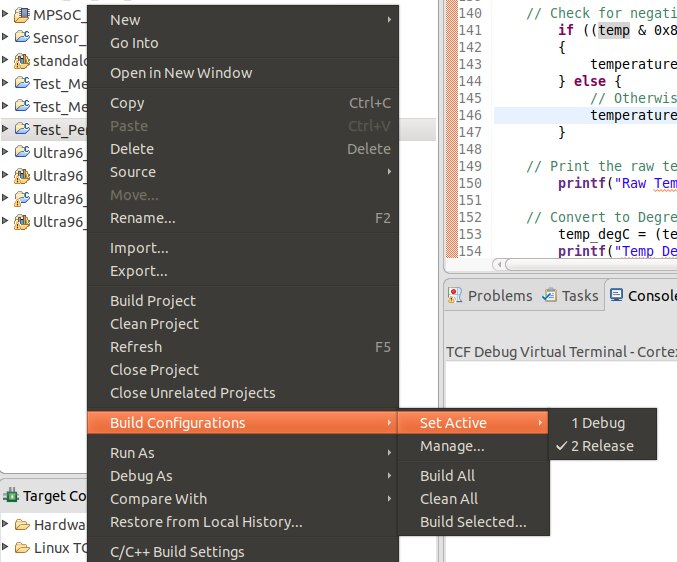Click the 'else' keyword on line 144

click(589, 81)
